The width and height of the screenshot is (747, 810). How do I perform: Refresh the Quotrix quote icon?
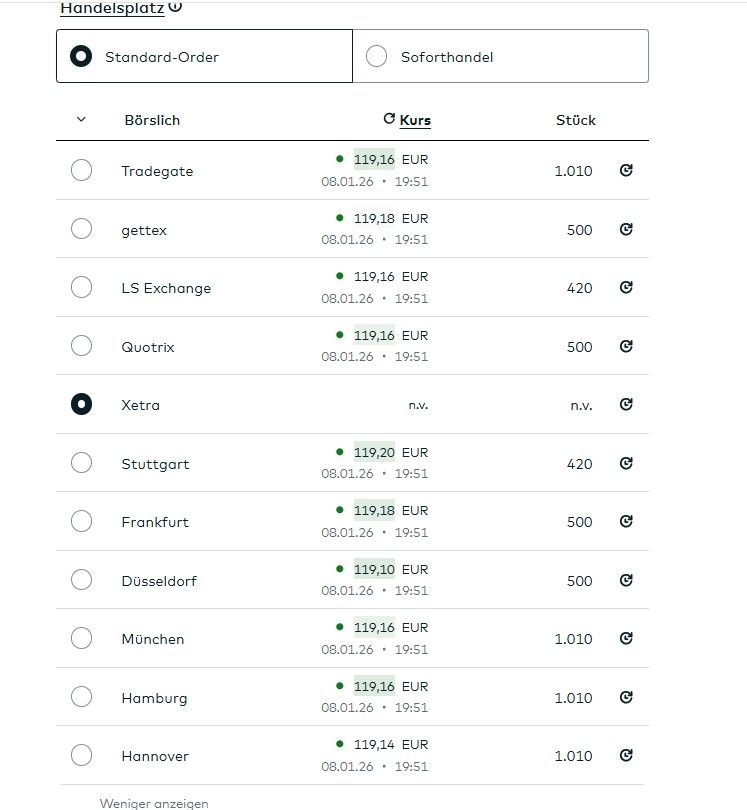coord(626,346)
